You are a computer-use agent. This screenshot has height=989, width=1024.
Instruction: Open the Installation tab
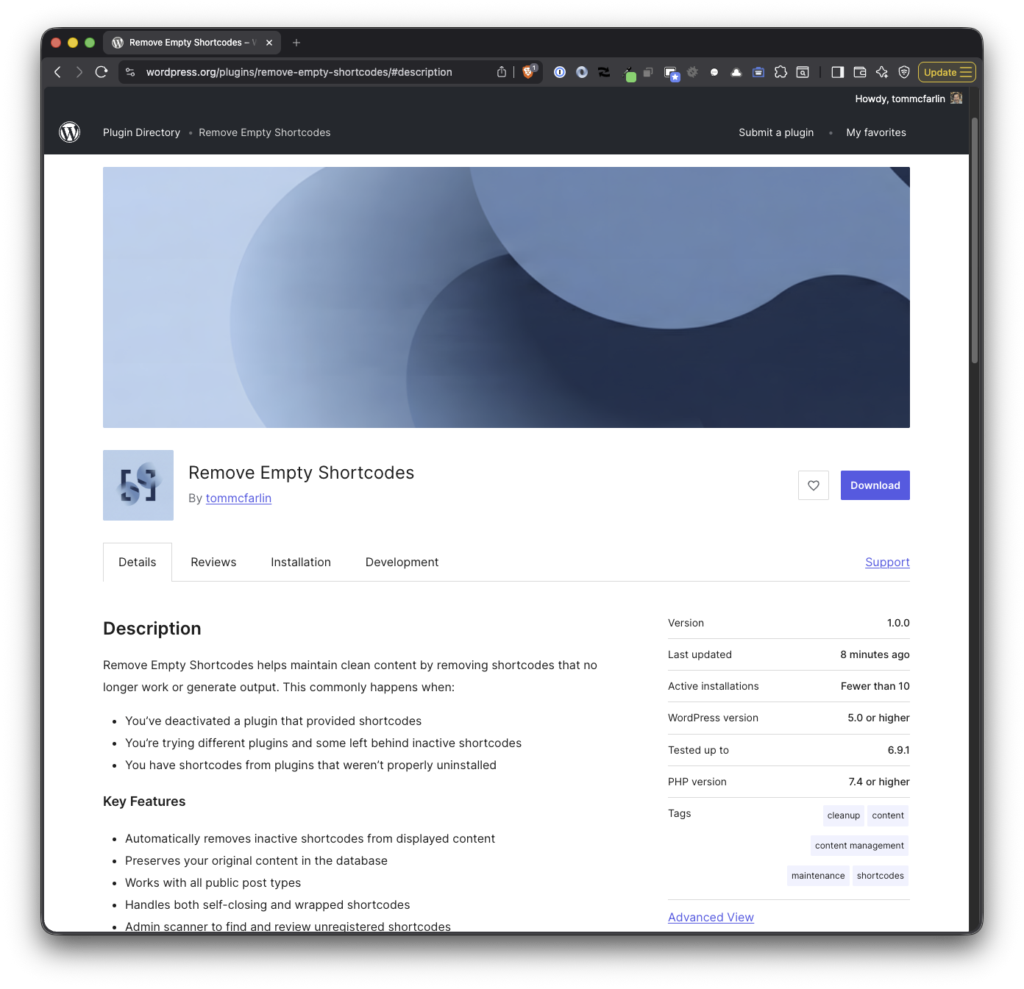tap(300, 562)
